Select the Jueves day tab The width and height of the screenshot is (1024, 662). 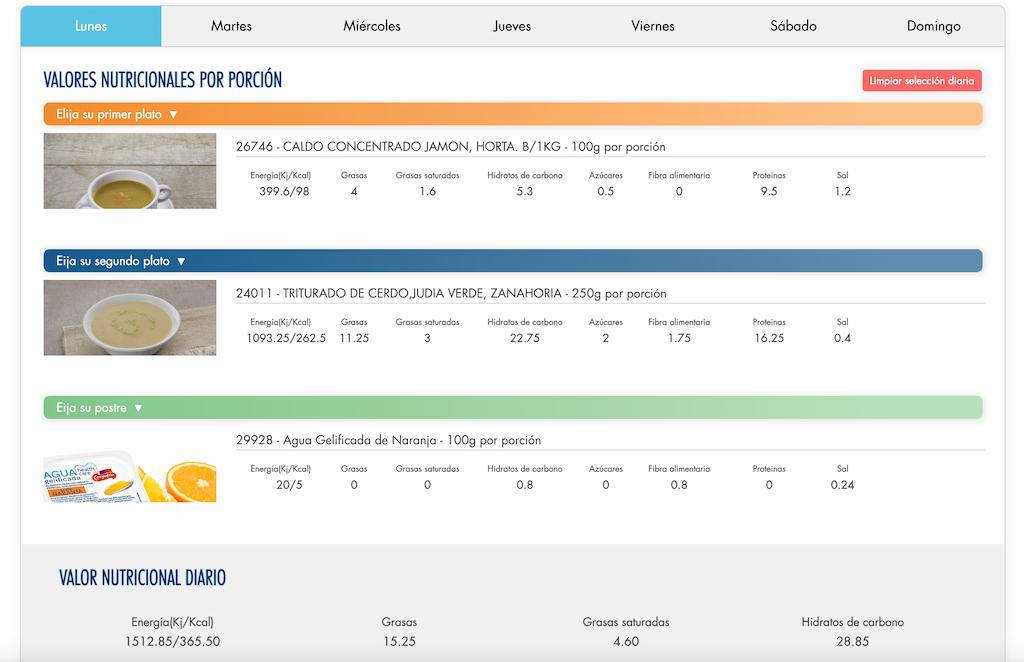click(x=512, y=25)
